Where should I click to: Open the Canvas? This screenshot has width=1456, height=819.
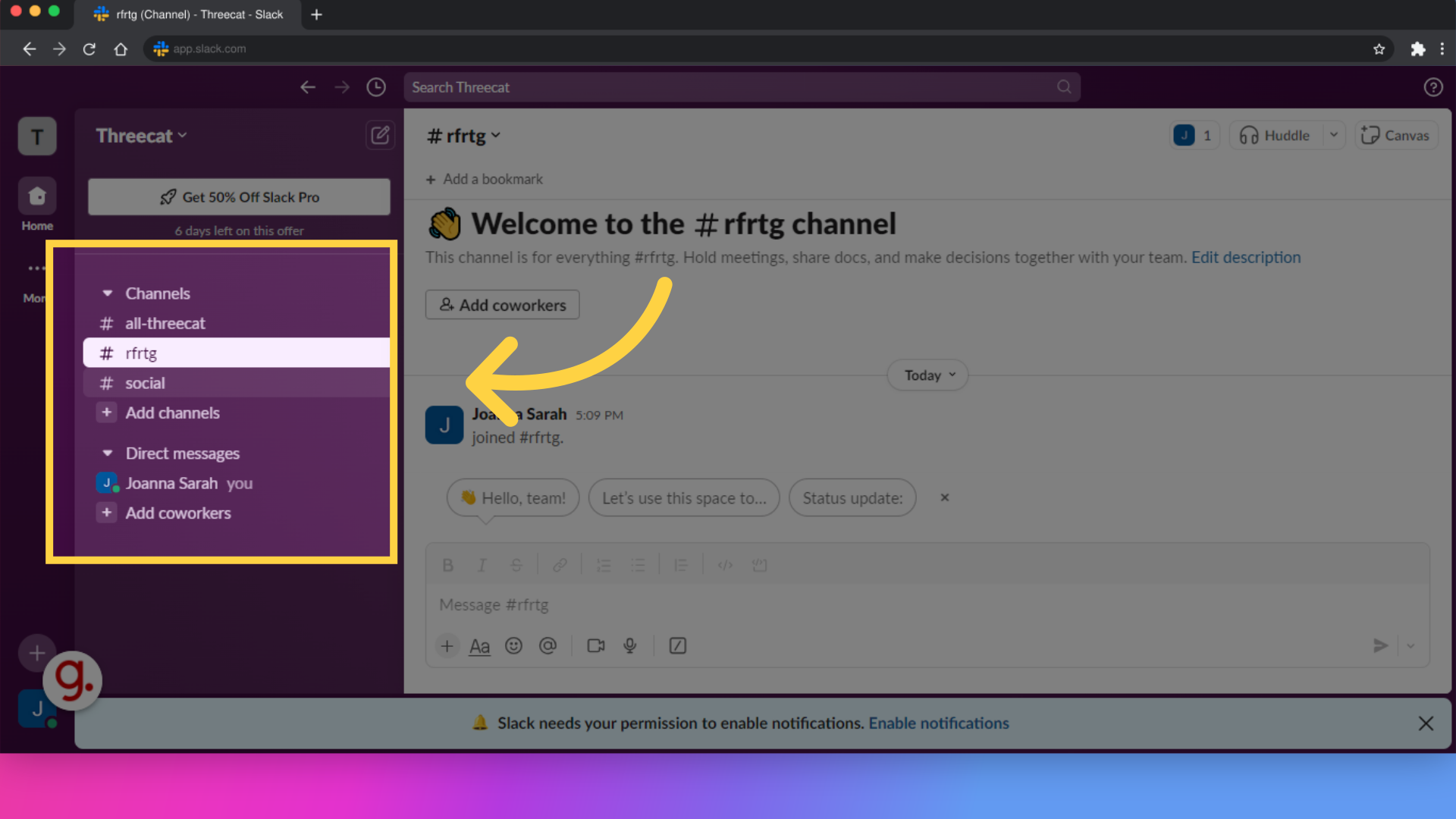click(1396, 136)
